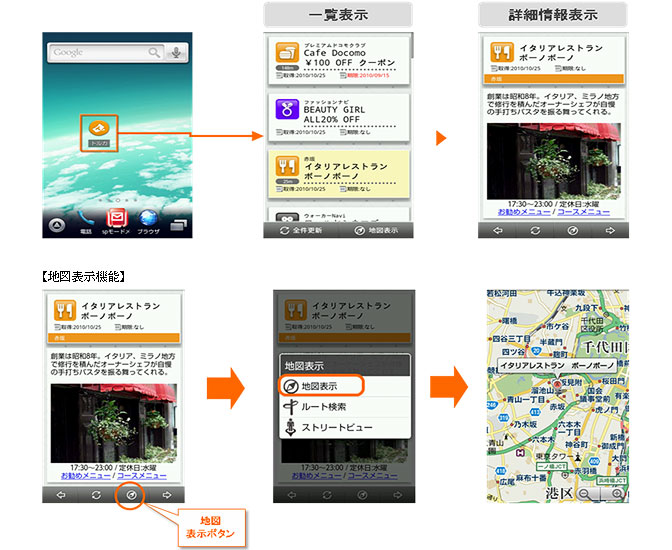Tap refresh icon in the 地図表示機能 first screen toolbar

point(96,495)
